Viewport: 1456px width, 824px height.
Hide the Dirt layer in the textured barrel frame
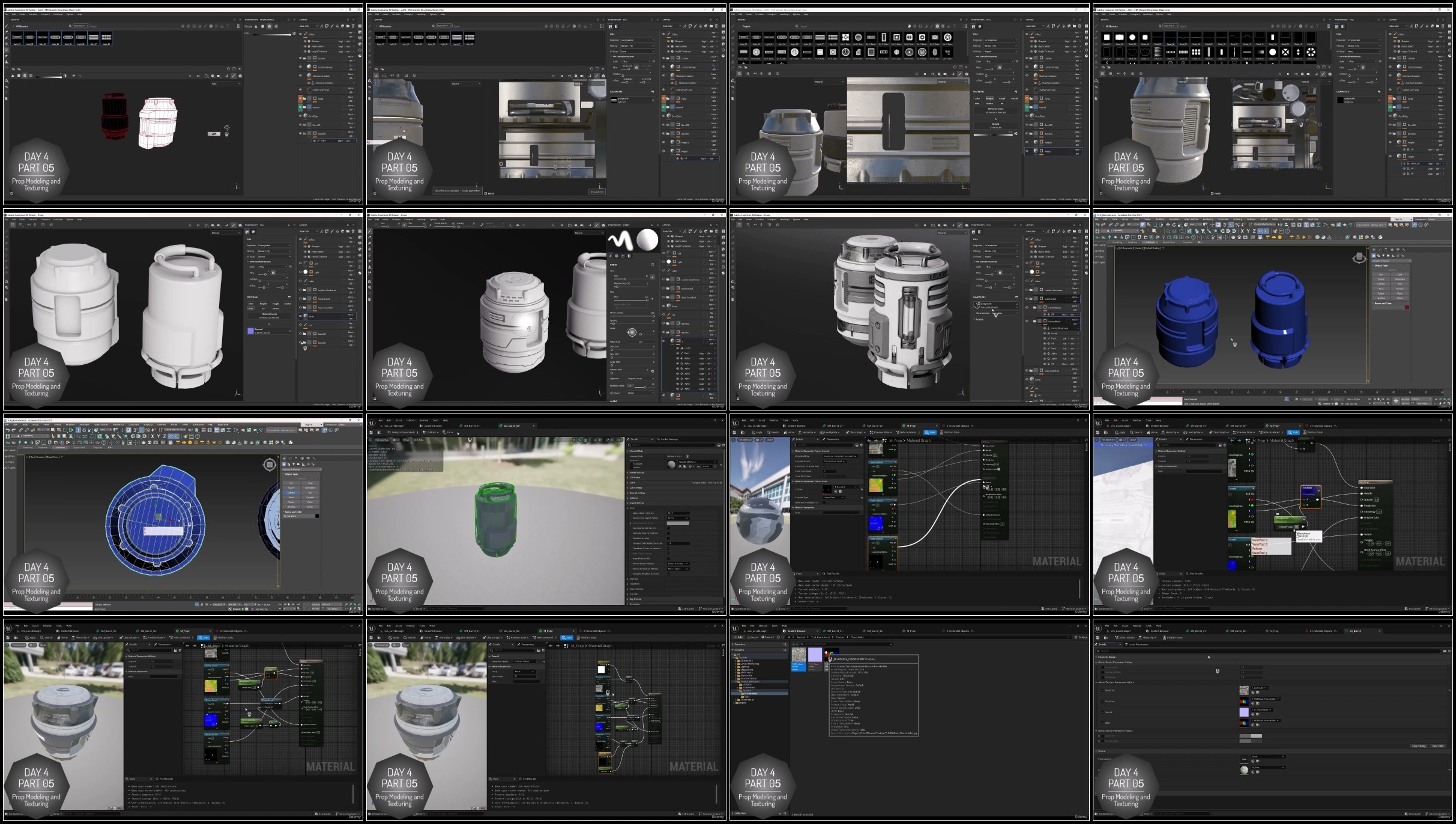[1027, 263]
